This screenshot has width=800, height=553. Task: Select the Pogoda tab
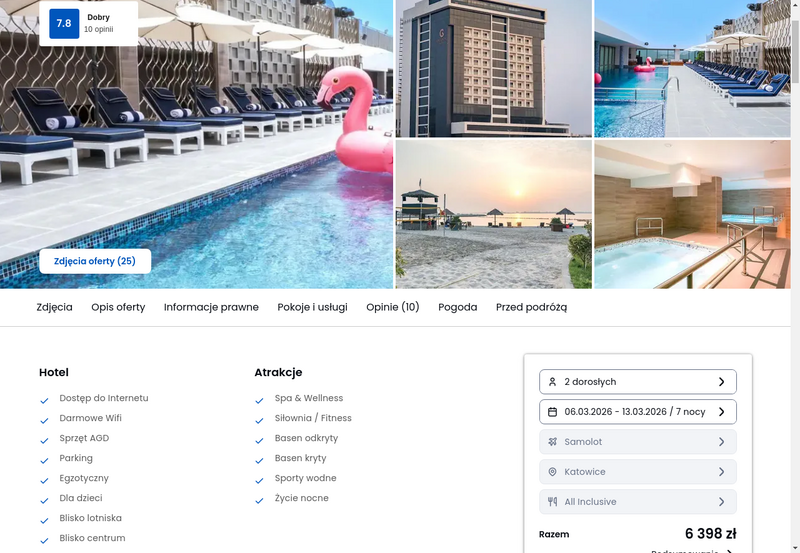[x=458, y=307]
